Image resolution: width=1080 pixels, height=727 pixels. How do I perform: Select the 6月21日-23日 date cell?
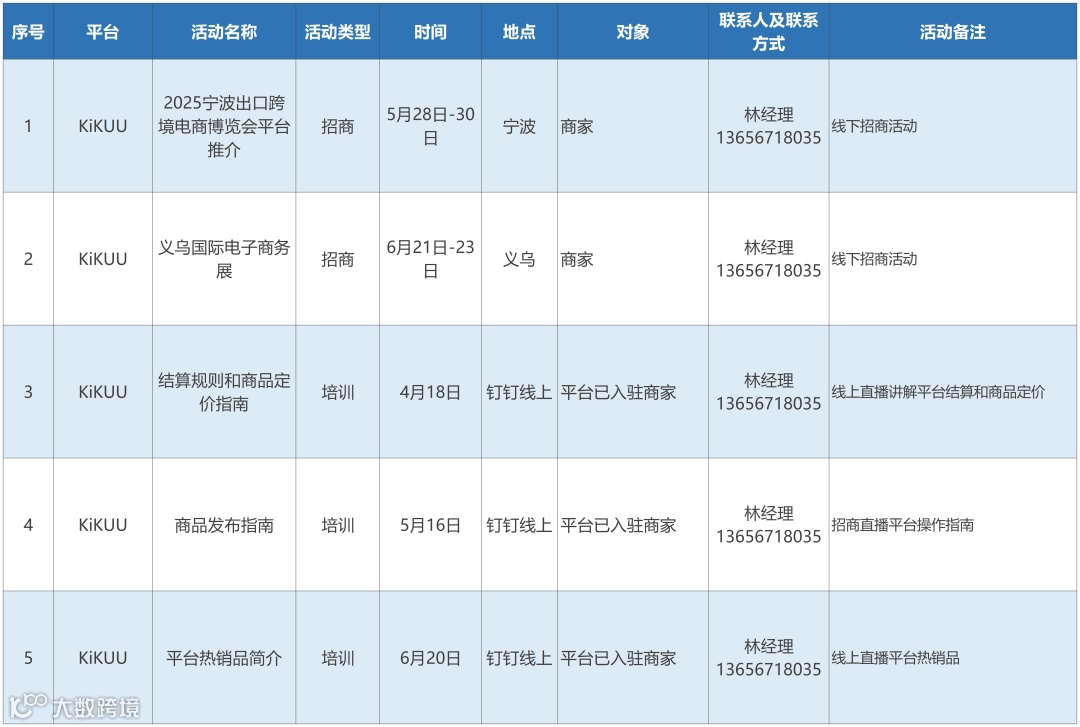[430, 259]
